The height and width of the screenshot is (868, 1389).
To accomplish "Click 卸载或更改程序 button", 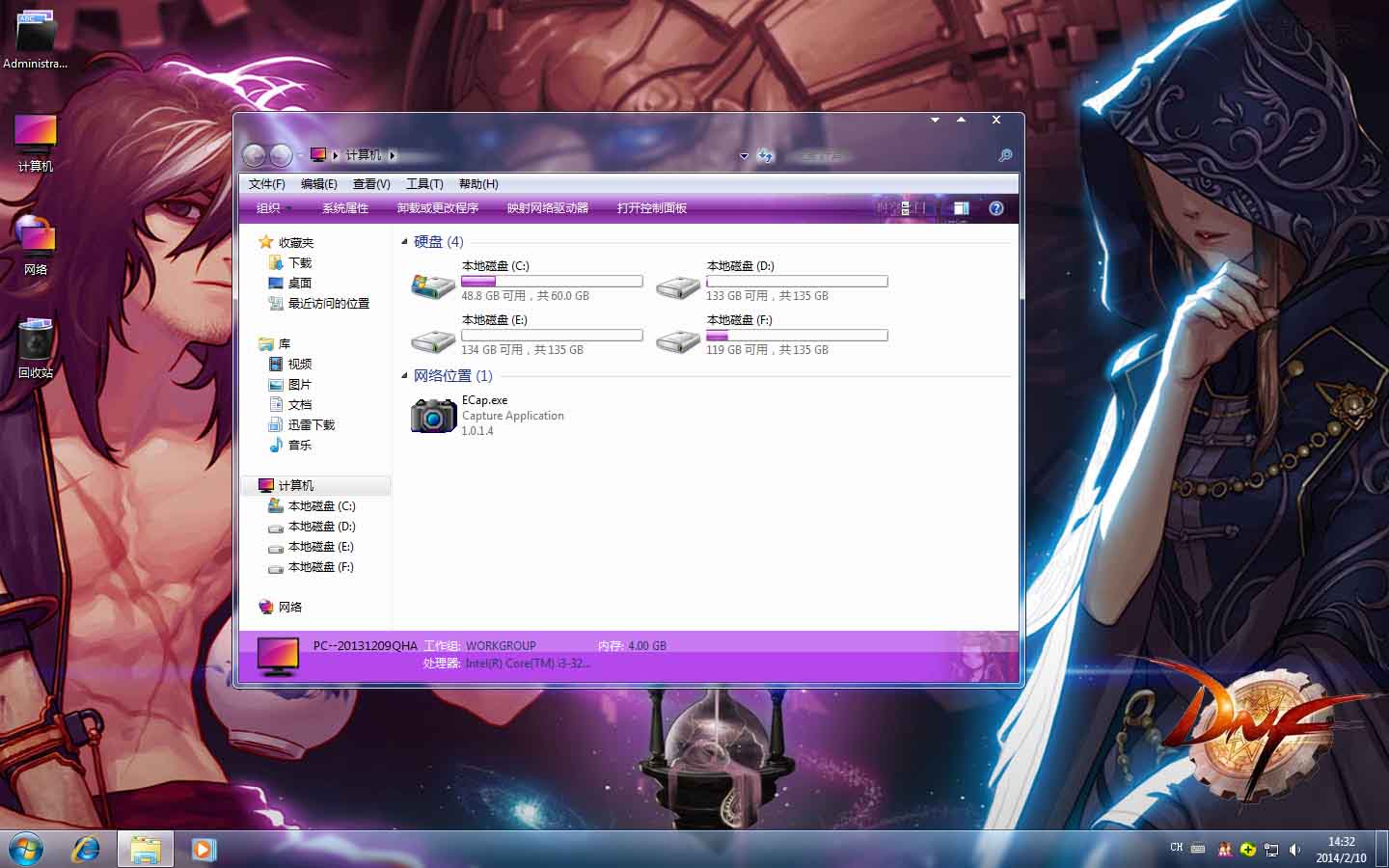I will pyautogui.click(x=438, y=208).
